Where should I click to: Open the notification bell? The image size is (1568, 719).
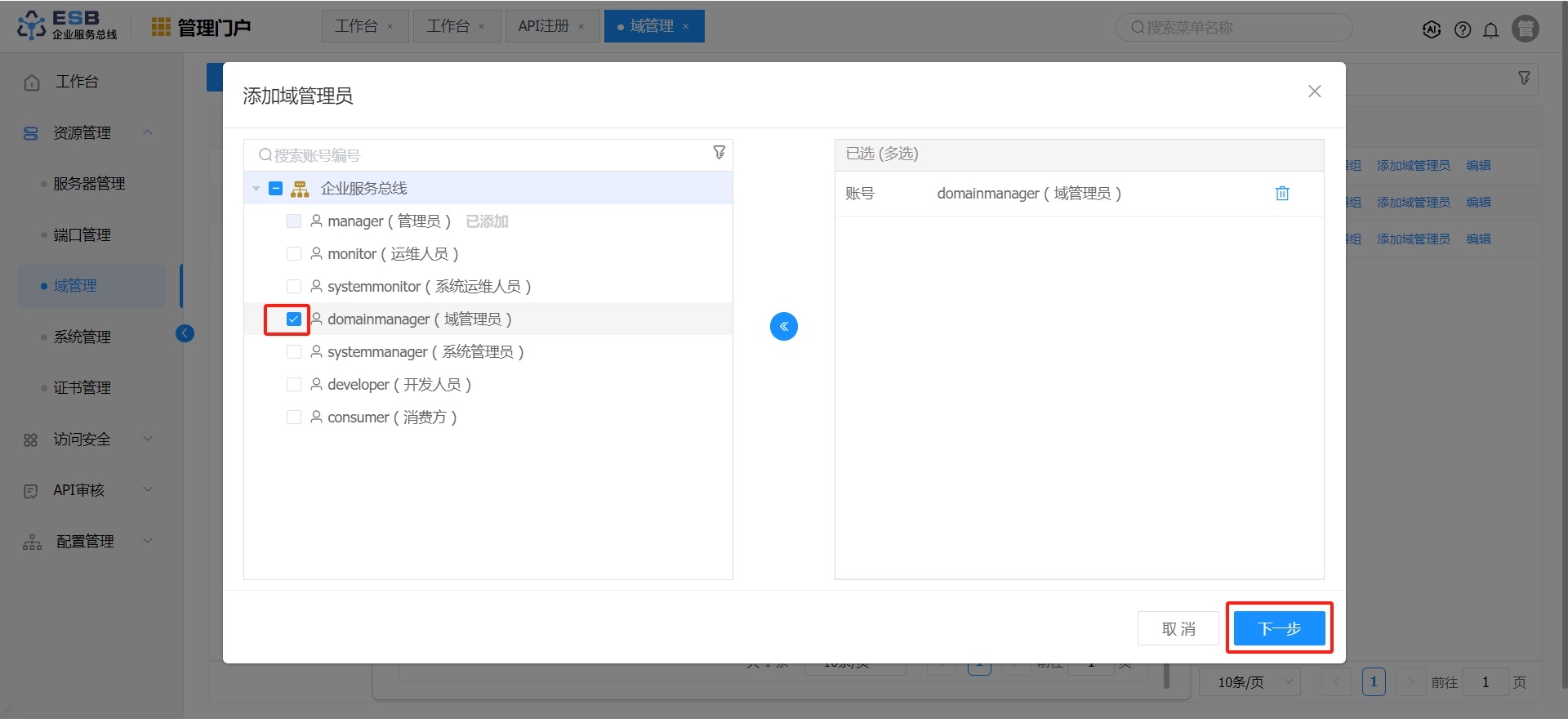tap(1491, 30)
